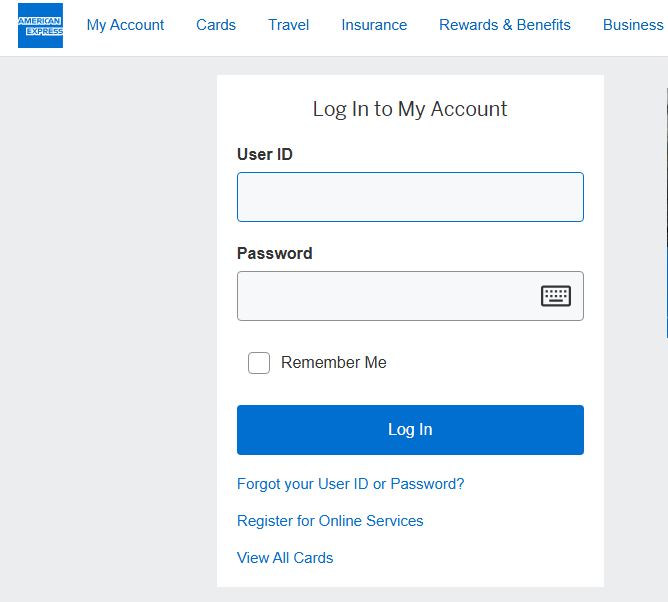This screenshot has width=668, height=602.
Task: Open the virtual keyboard in Password field
Action: tap(556, 296)
